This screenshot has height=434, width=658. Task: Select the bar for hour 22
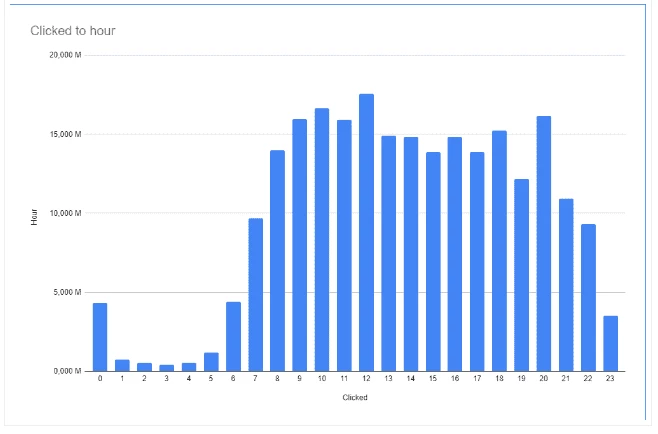click(x=588, y=298)
